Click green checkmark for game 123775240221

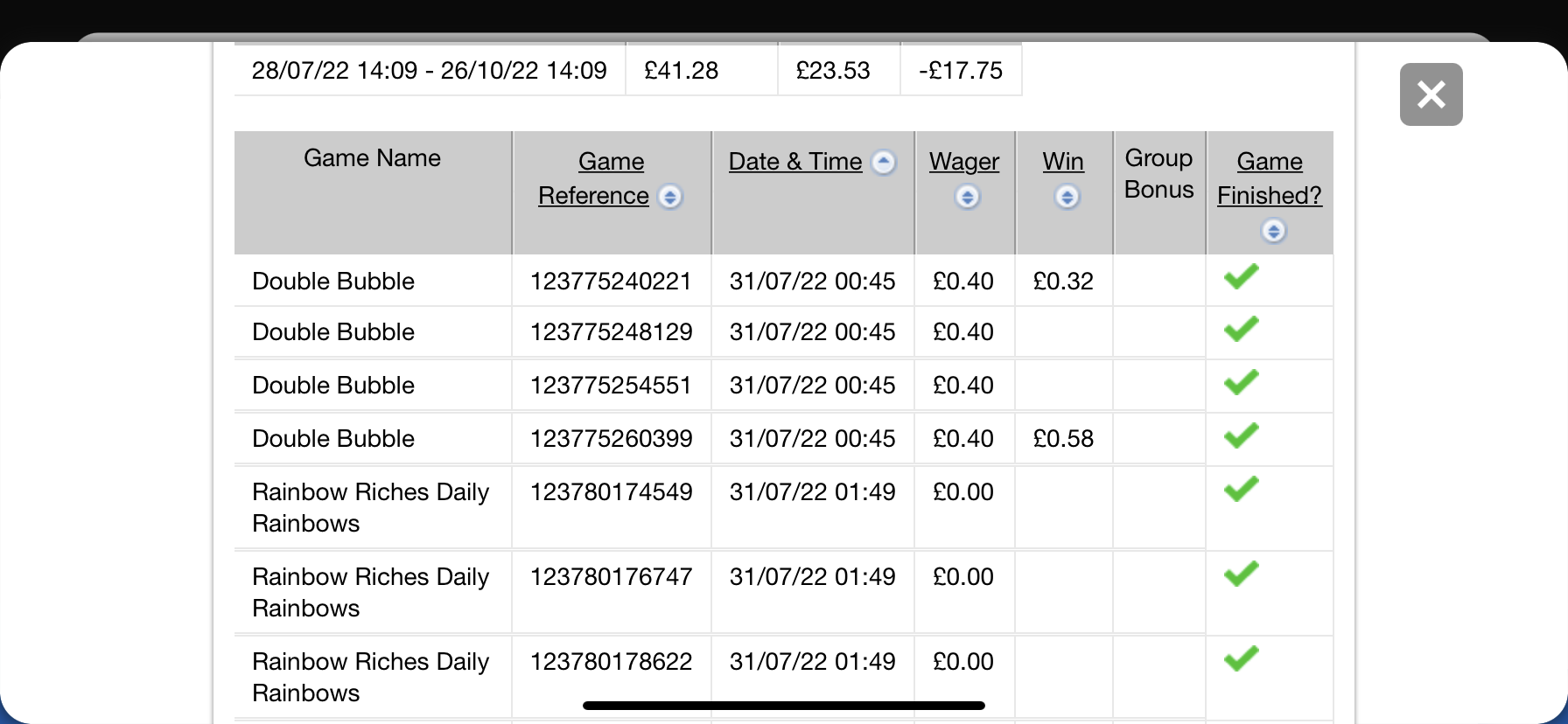tap(1241, 277)
